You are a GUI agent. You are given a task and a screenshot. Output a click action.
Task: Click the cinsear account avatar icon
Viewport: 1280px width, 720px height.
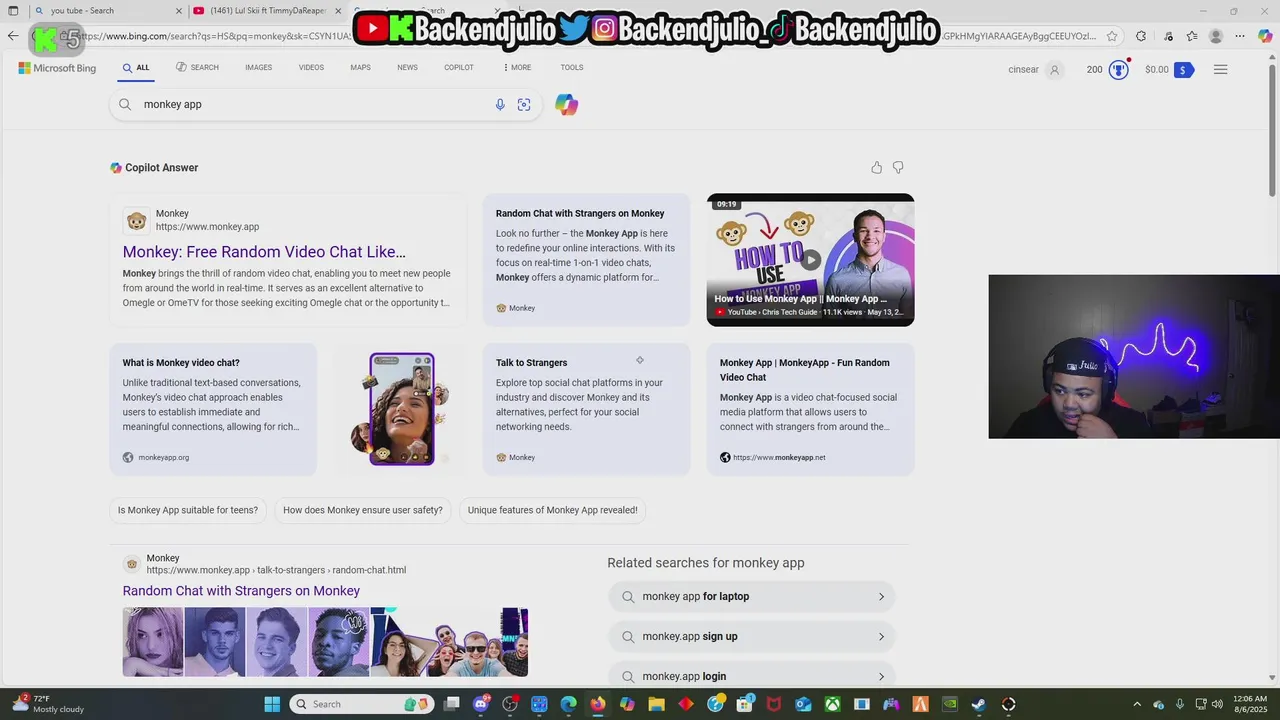tap(1054, 70)
